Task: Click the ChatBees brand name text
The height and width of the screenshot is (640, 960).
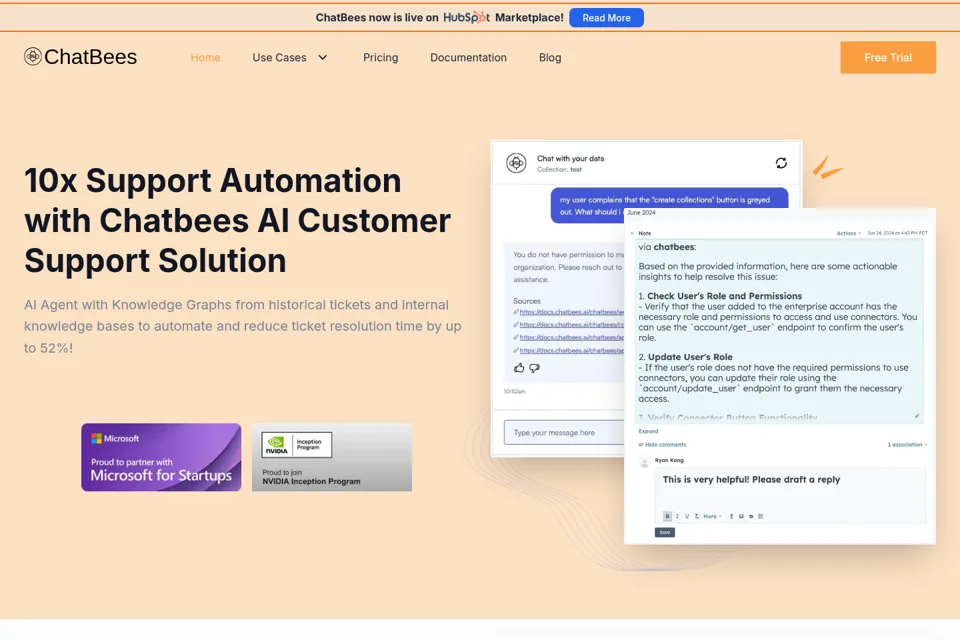Action: click(x=91, y=57)
